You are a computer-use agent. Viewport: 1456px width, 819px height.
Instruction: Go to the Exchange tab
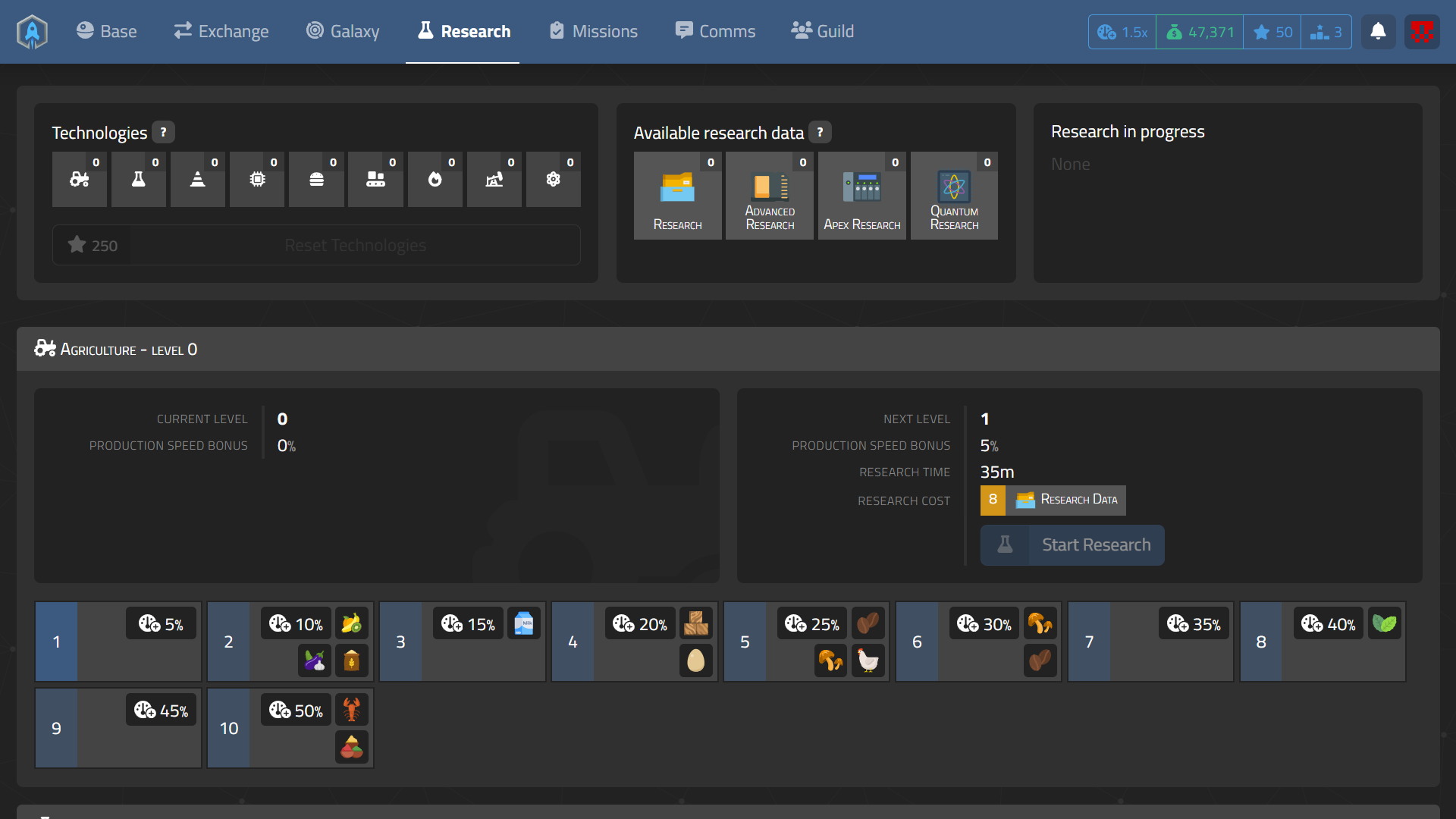221,32
